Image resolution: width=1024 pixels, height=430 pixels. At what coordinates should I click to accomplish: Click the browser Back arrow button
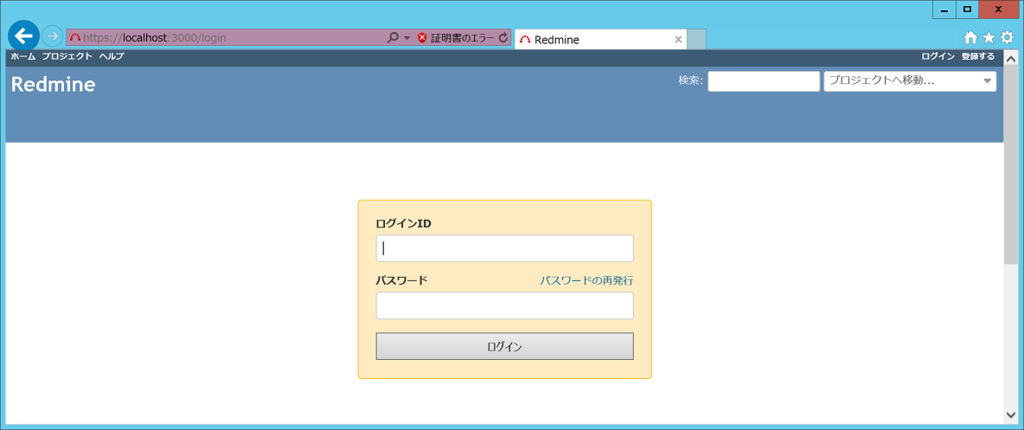tap(23, 36)
